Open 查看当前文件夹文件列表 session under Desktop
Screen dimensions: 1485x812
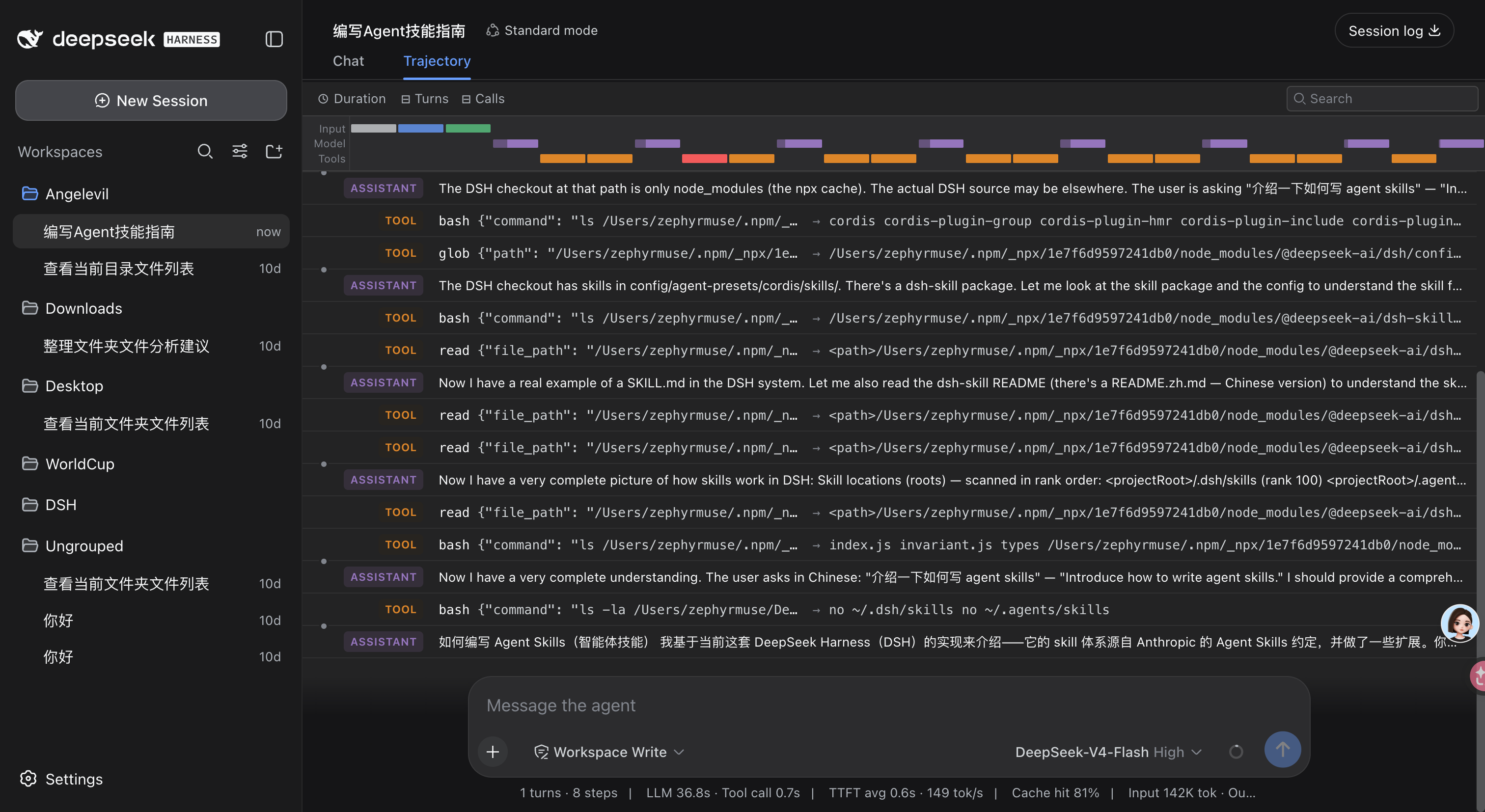point(151,424)
